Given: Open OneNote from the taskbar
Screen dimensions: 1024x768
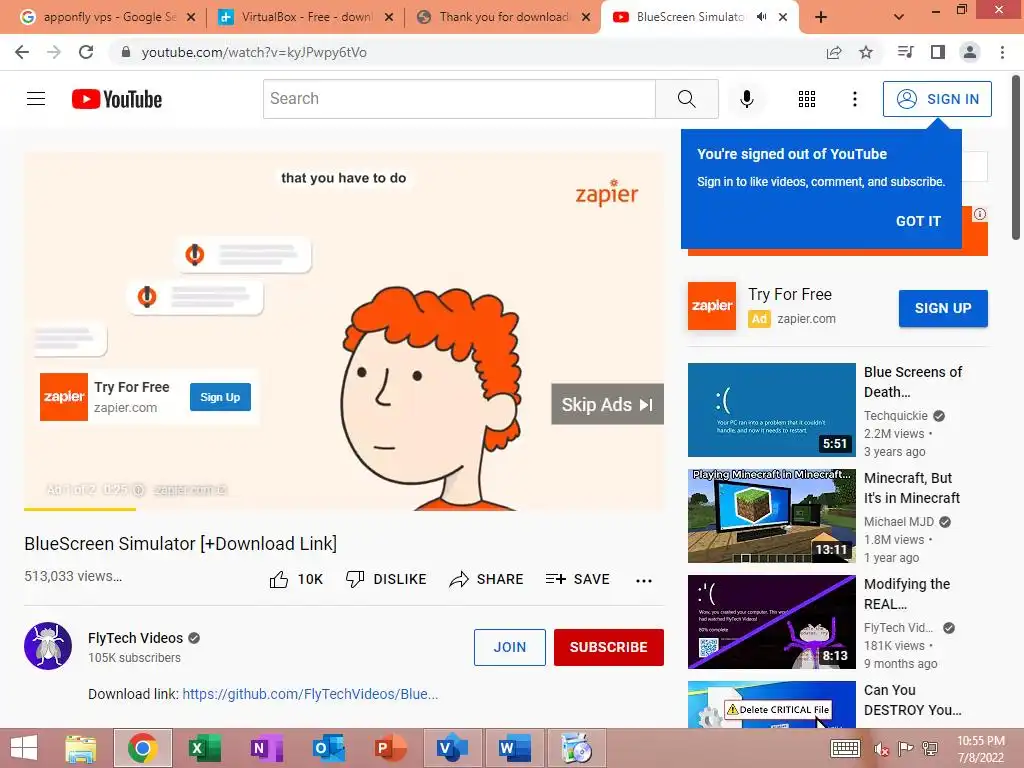Looking at the screenshot, I should 266,748.
